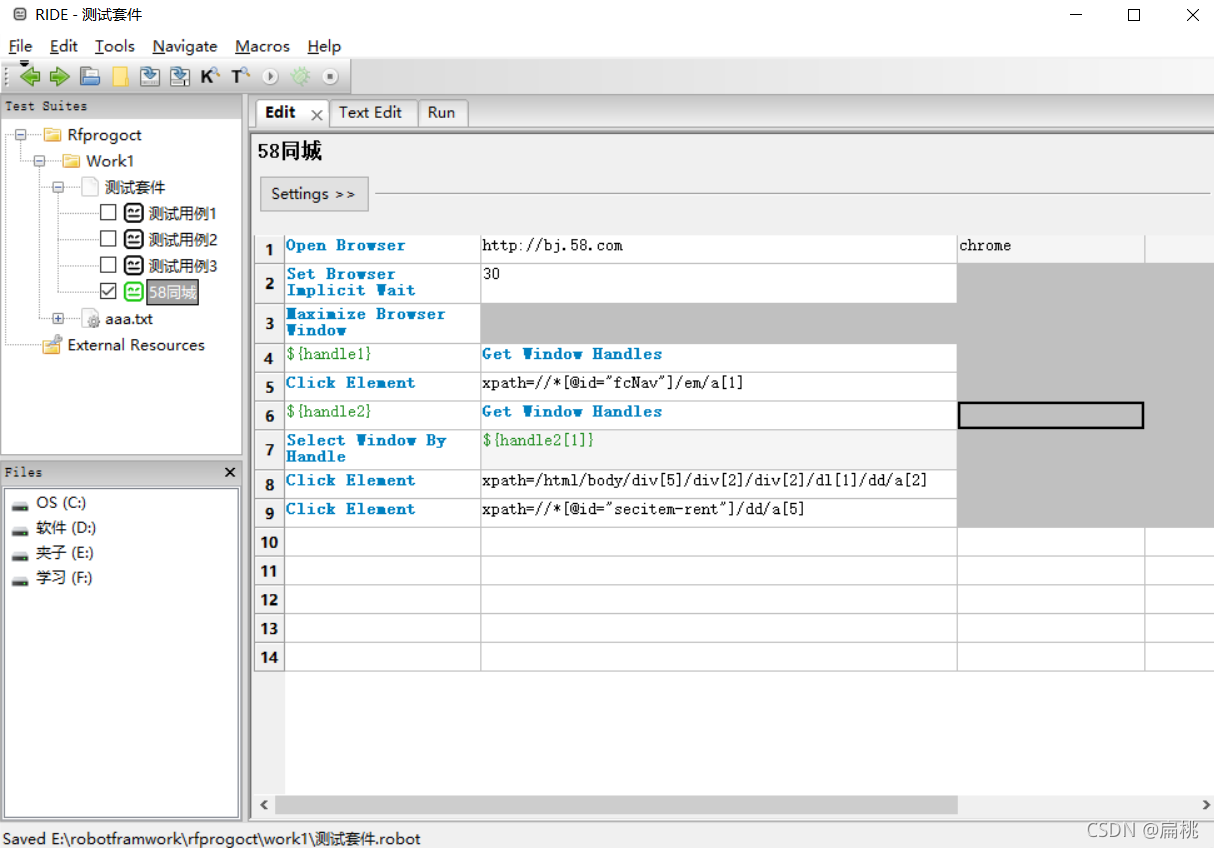Click the grid scroll left arrow
Image resolution: width=1214 pixels, height=848 pixels.
coord(265,805)
